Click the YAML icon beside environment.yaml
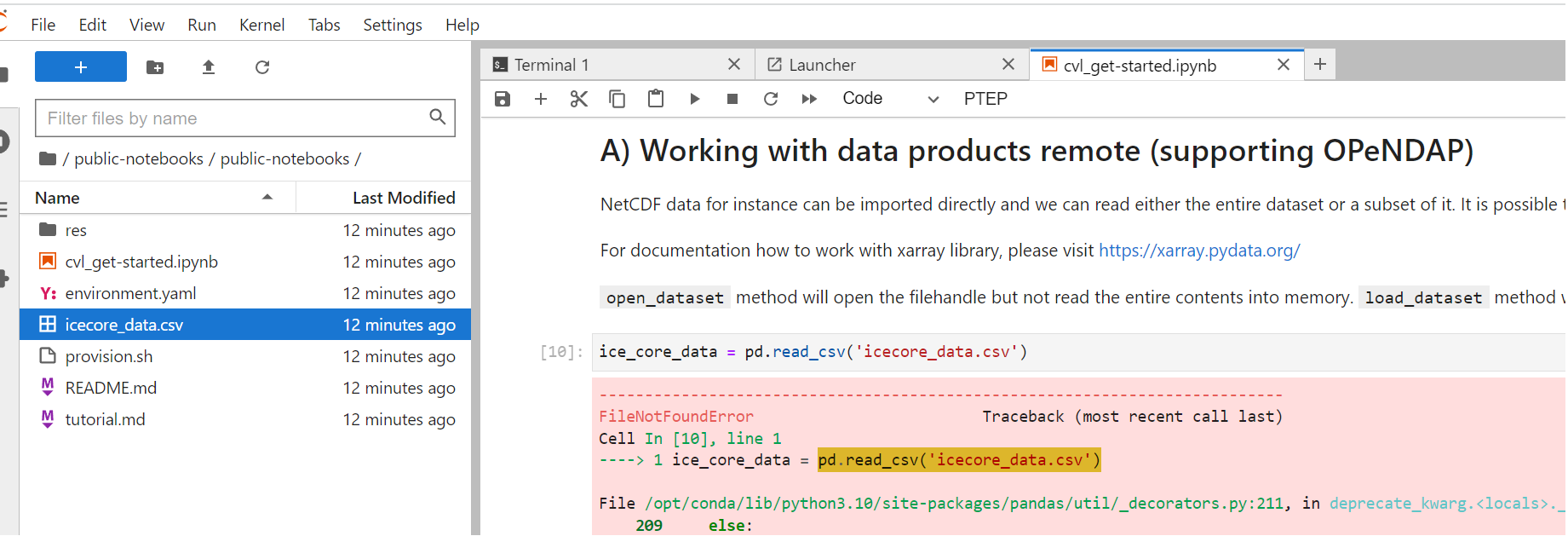This screenshot has height=536, width=1568. [x=48, y=293]
